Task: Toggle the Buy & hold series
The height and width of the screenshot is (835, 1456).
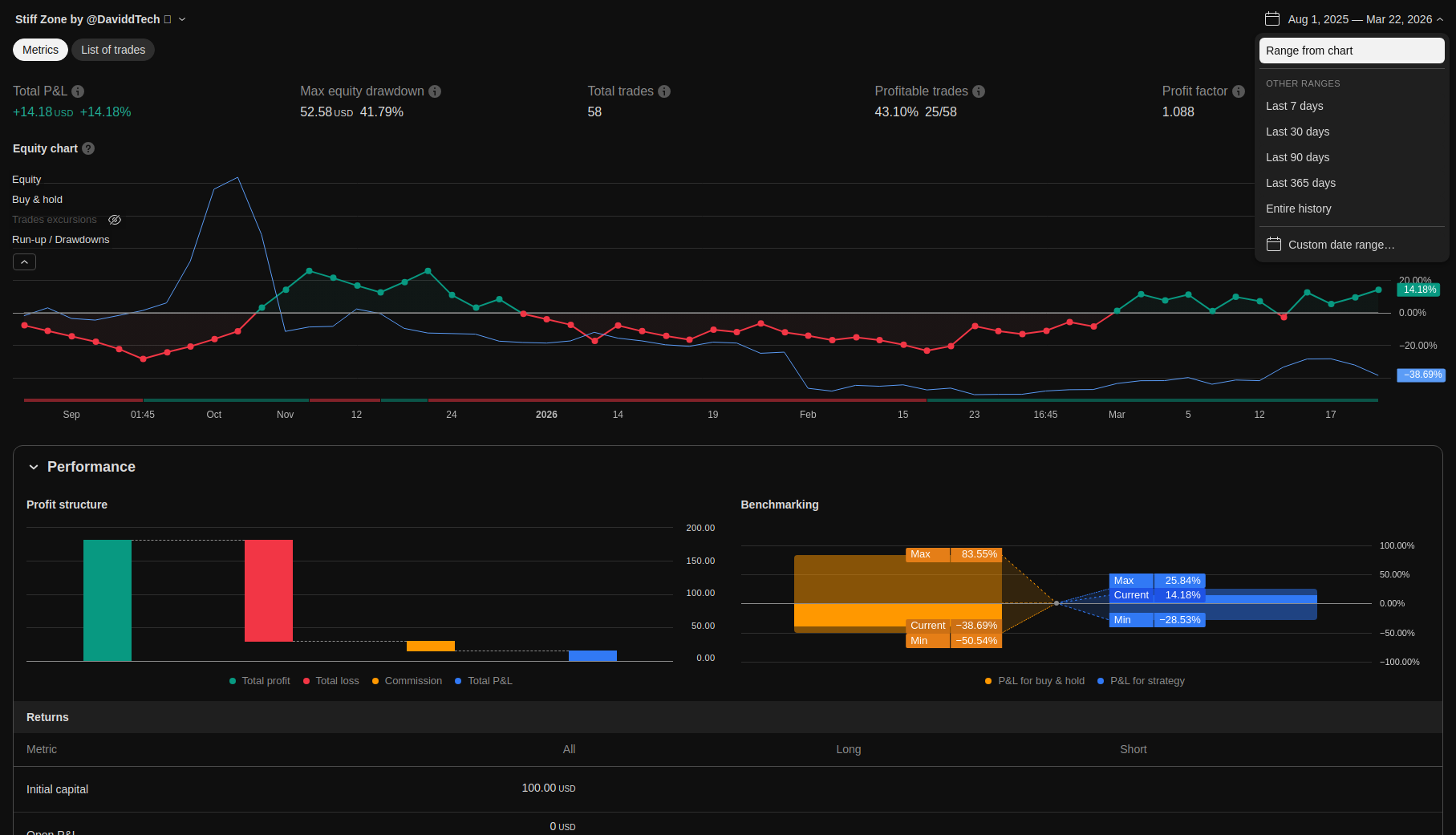Action: (37, 200)
